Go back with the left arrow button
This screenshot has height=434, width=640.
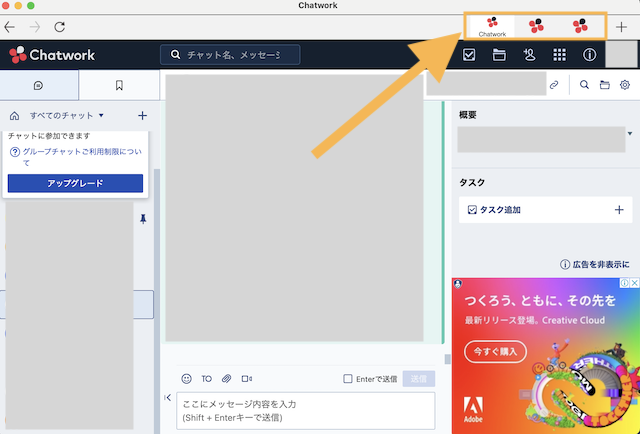tap(9, 27)
